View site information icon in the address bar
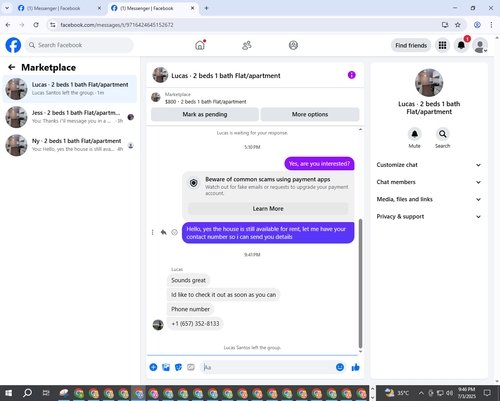The width and height of the screenshot is (500, 401). [x=53, y=25]
